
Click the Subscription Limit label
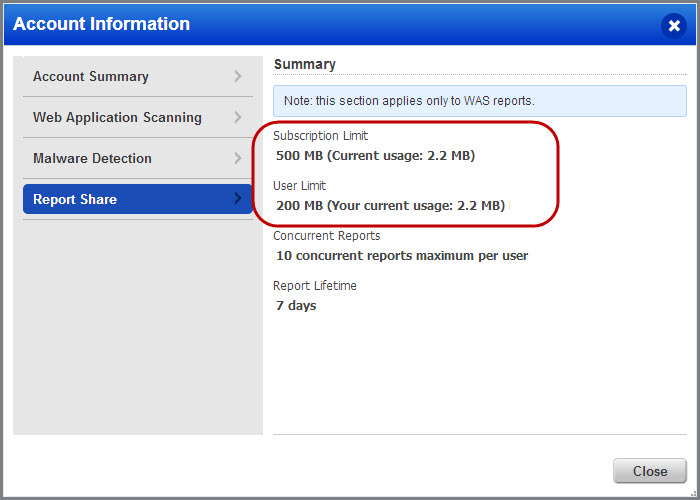(321, 136)
